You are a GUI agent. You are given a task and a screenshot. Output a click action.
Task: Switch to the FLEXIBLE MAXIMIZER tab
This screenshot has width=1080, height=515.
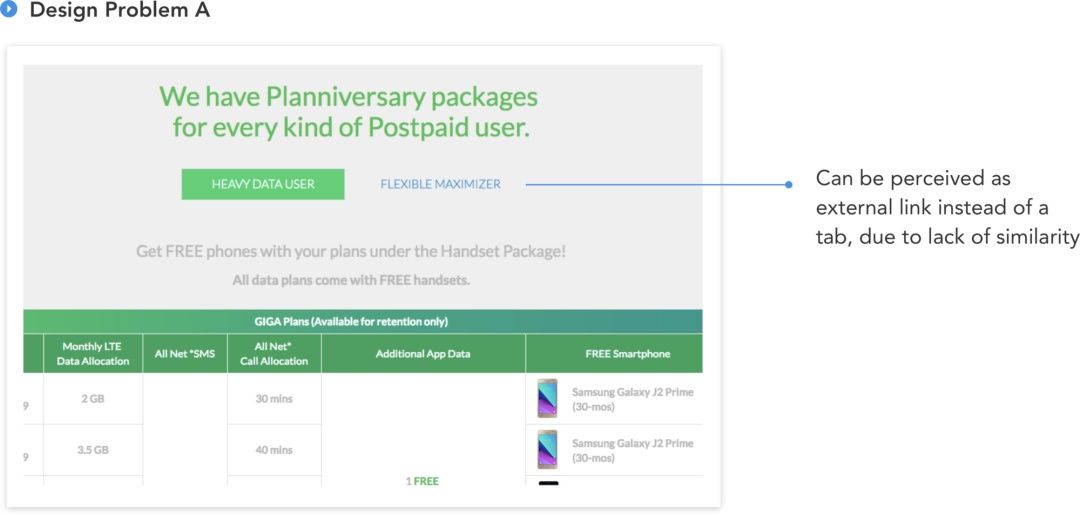tap(441, 185)
